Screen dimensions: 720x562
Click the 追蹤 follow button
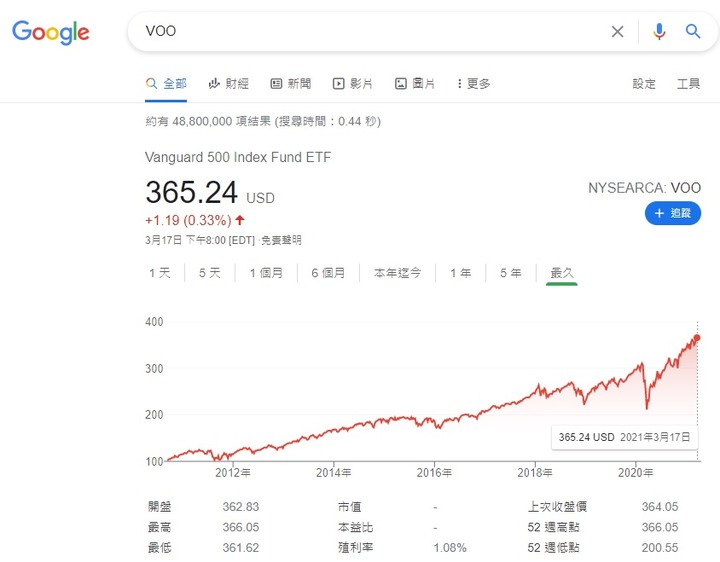tap(673, 213)
